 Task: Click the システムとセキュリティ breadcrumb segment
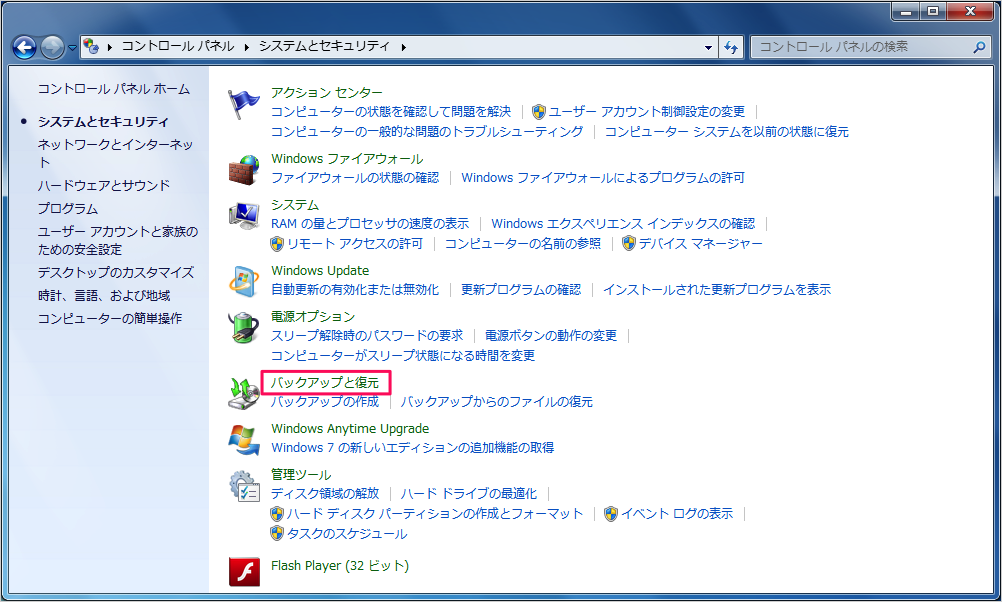coord(324,46)
